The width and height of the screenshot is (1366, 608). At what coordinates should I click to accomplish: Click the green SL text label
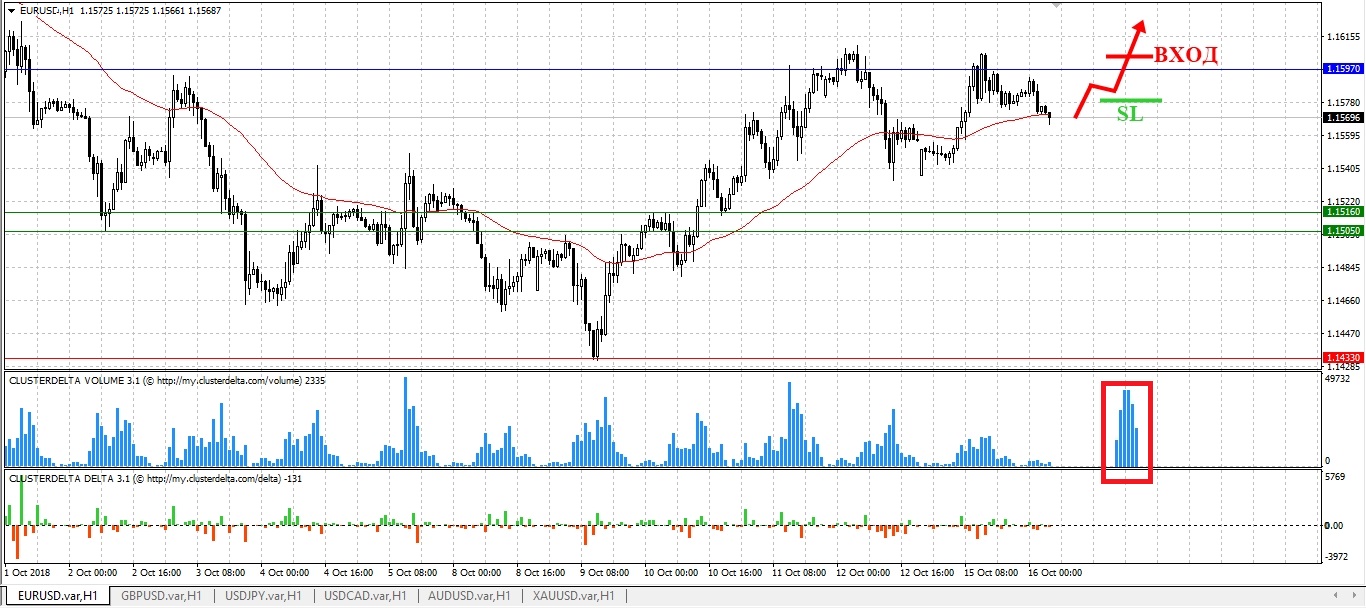pos(1130,114)
